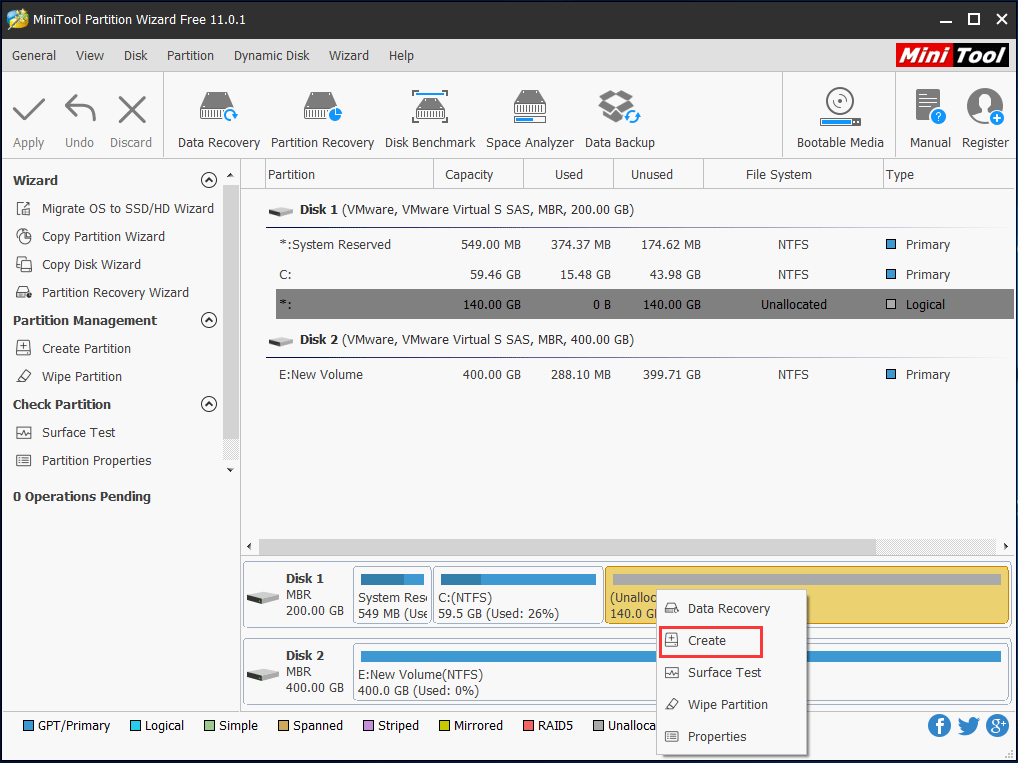
Task: Choose Data Recovery in the context menu
Action: pos(732,608)
